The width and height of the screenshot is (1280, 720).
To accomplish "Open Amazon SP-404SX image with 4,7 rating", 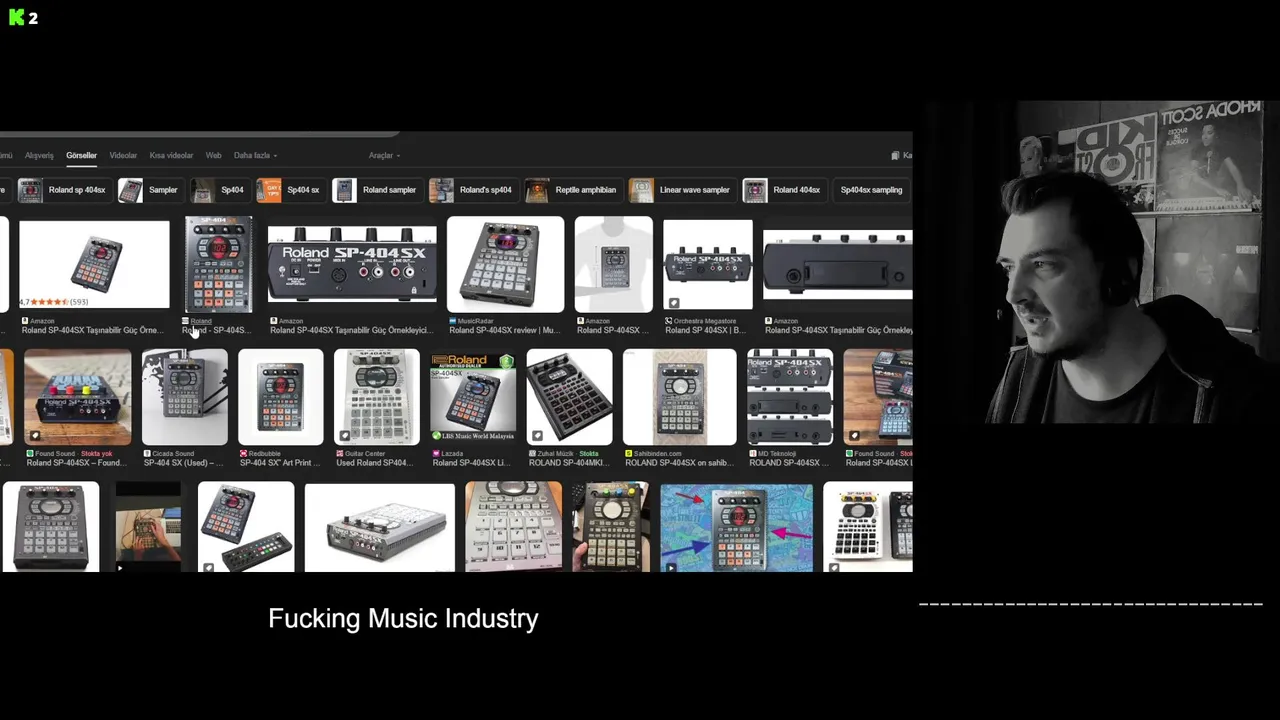I will (94, 264).
